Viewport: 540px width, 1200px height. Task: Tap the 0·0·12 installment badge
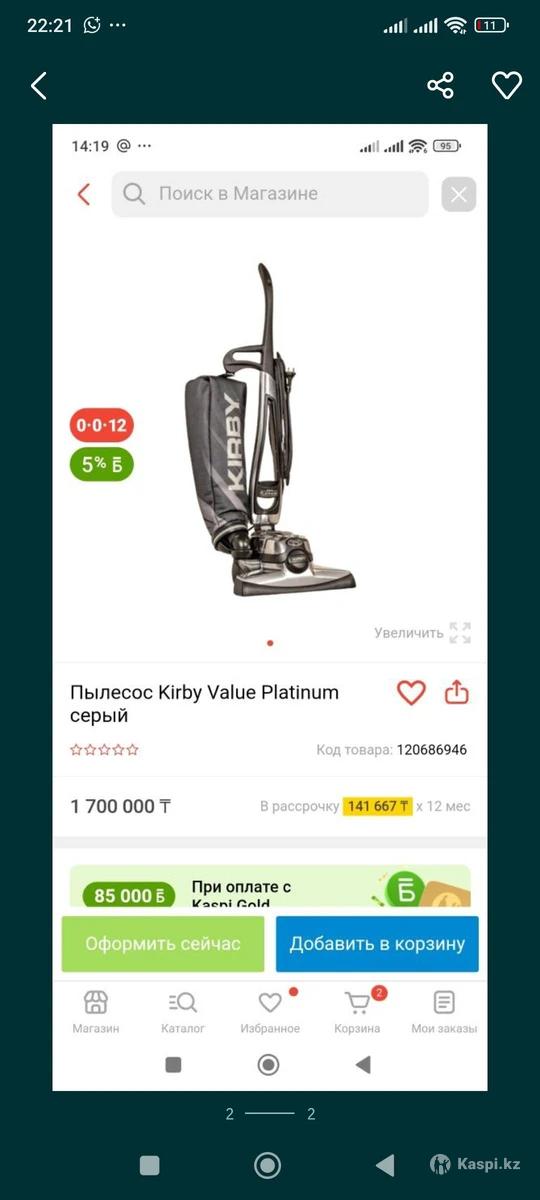point(102,425)
